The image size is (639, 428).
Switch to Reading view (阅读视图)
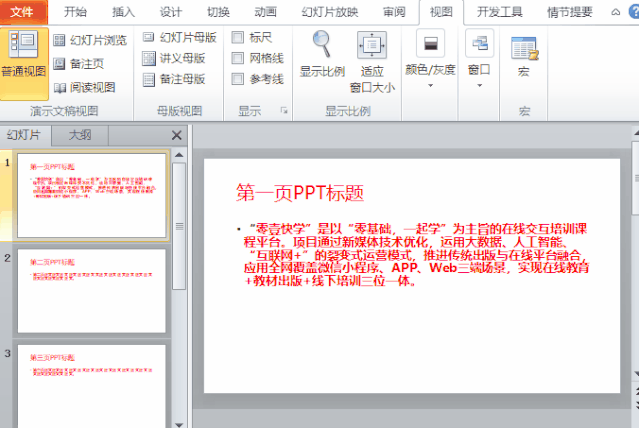point(84,87)
